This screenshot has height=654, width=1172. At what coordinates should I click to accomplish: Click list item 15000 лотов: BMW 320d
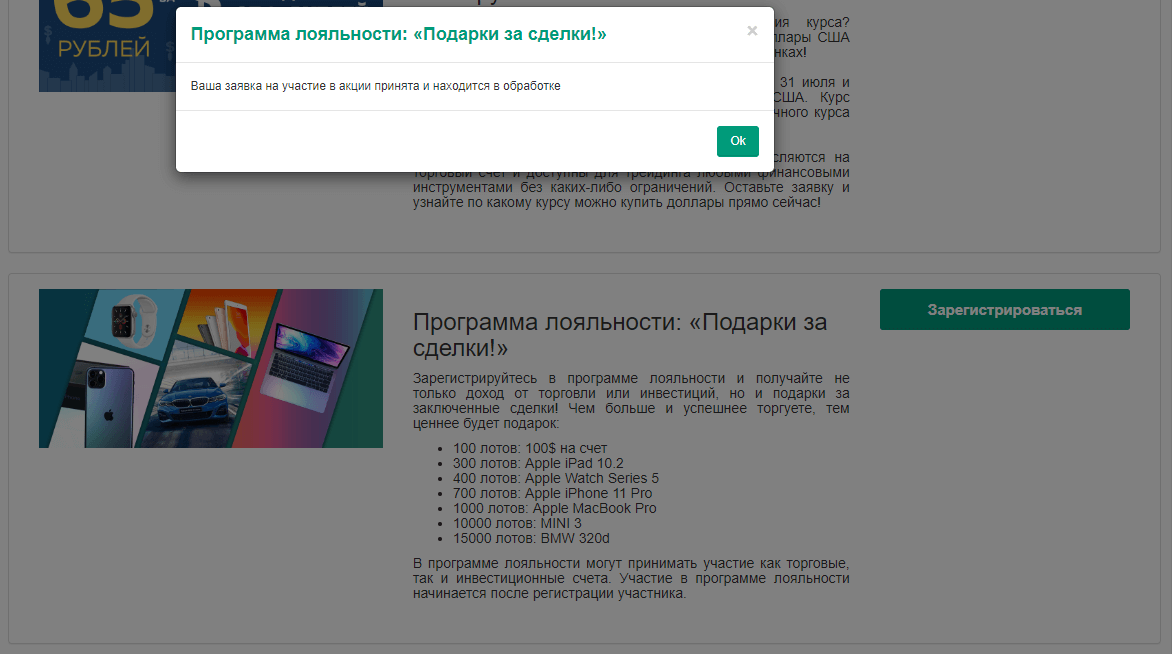[530, 538]
